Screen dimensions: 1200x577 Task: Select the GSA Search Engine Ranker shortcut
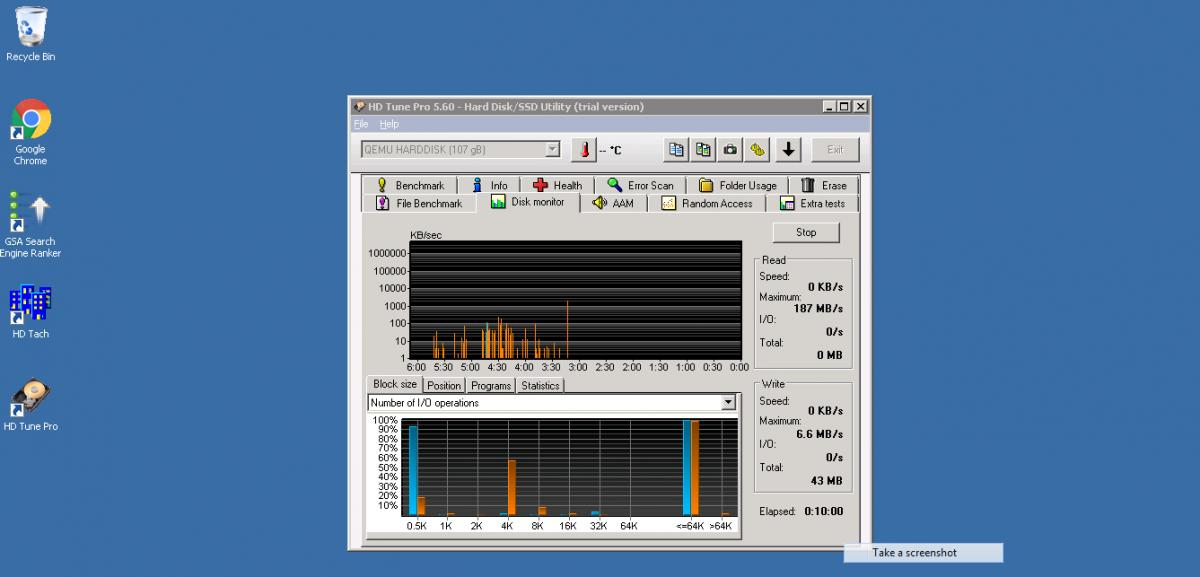(30, 225)
